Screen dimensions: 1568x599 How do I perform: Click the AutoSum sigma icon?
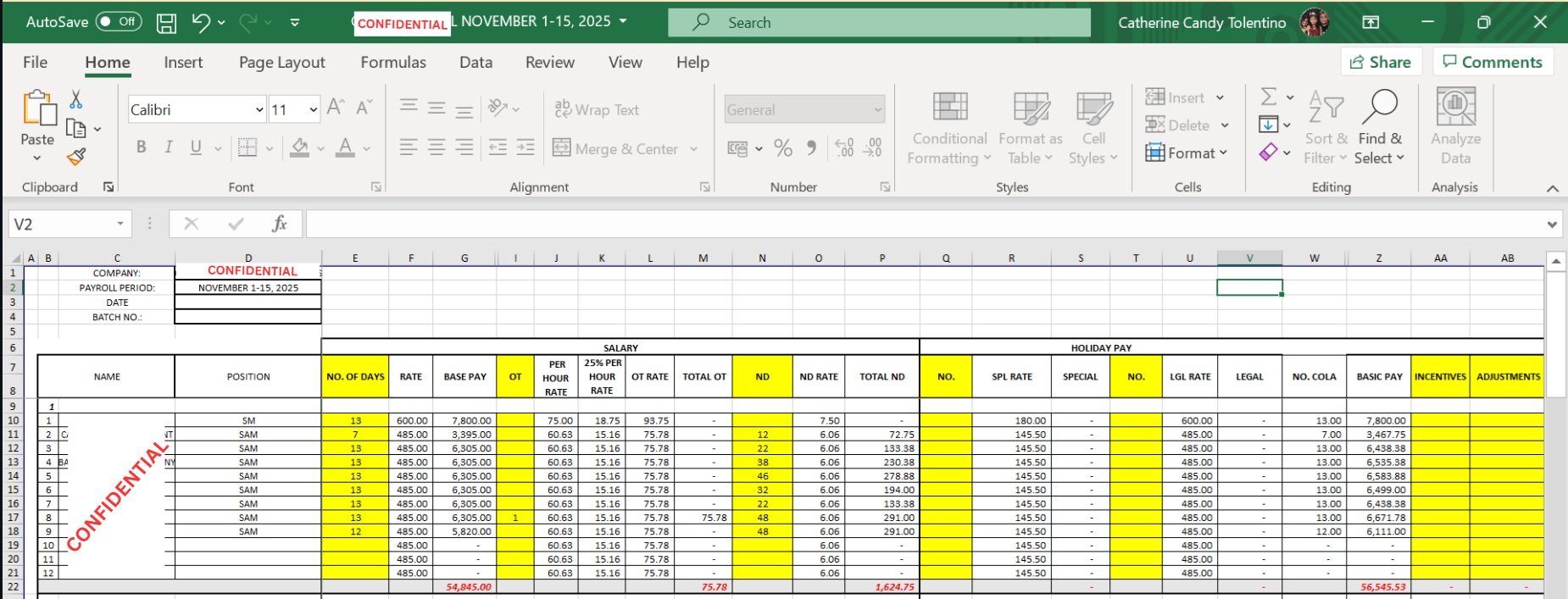[1269, 97]
